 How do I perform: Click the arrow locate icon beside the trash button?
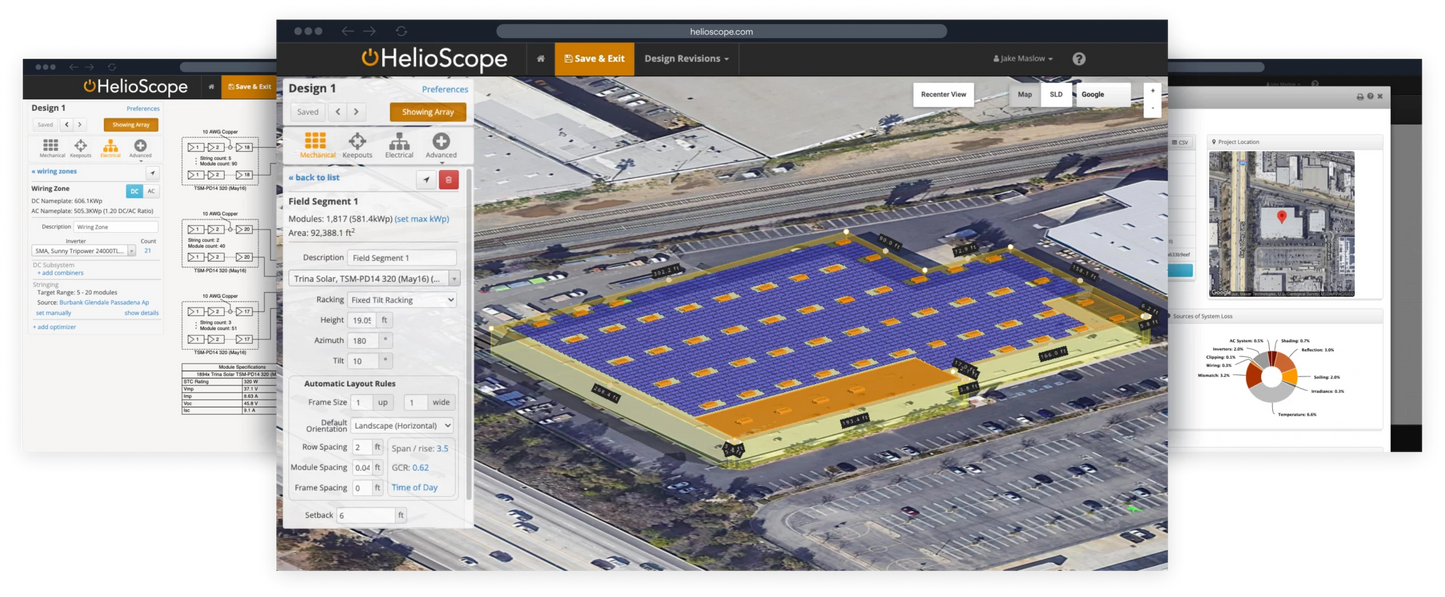[426, 180]
